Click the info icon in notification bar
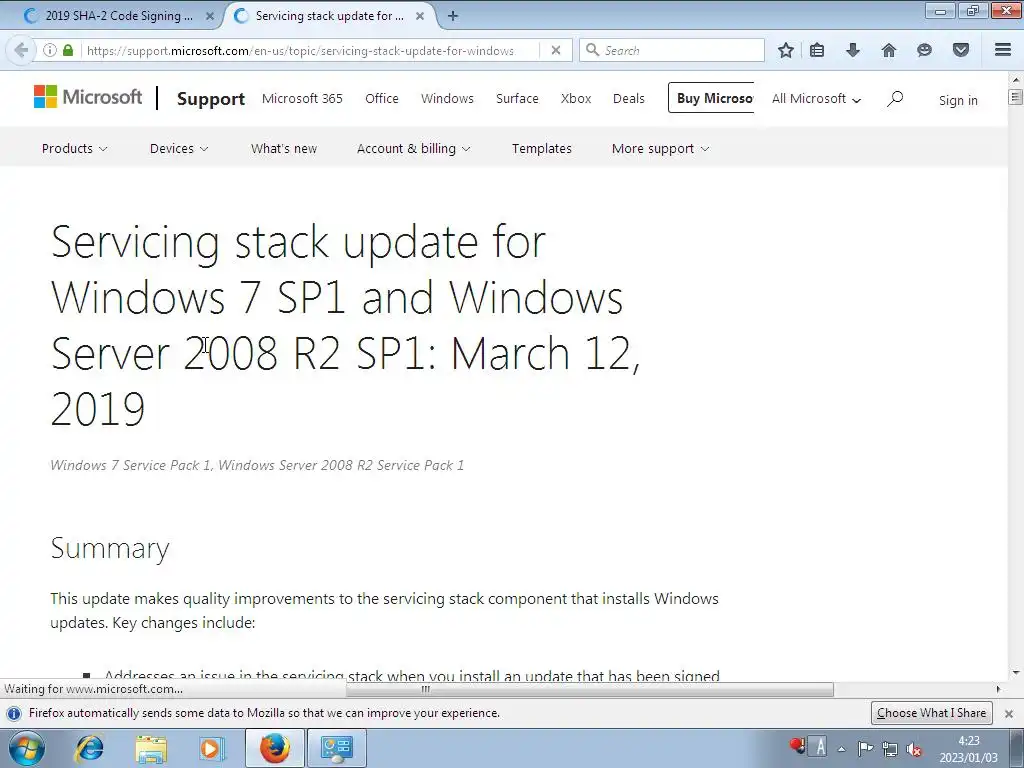 (14, 713)
